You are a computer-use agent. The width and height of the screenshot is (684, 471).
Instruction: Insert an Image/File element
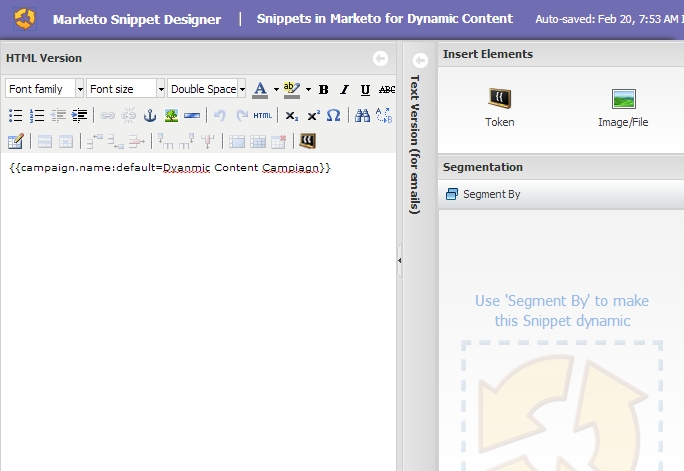pos(623,108)
